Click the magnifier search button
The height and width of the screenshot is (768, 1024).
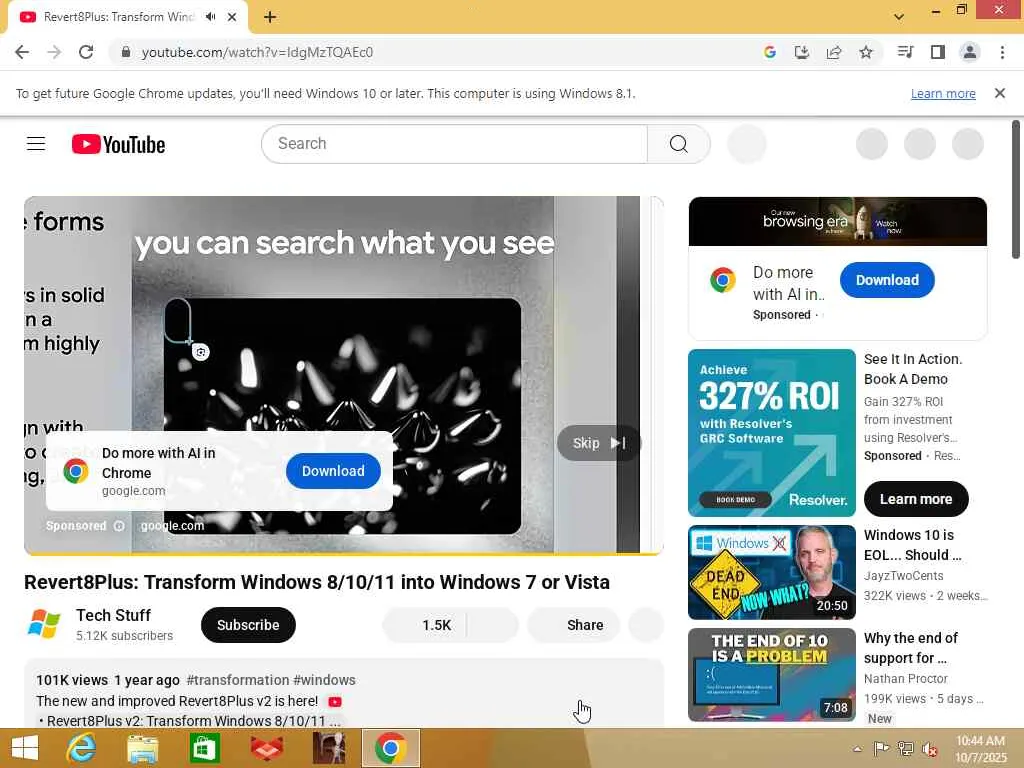[679, 144]
